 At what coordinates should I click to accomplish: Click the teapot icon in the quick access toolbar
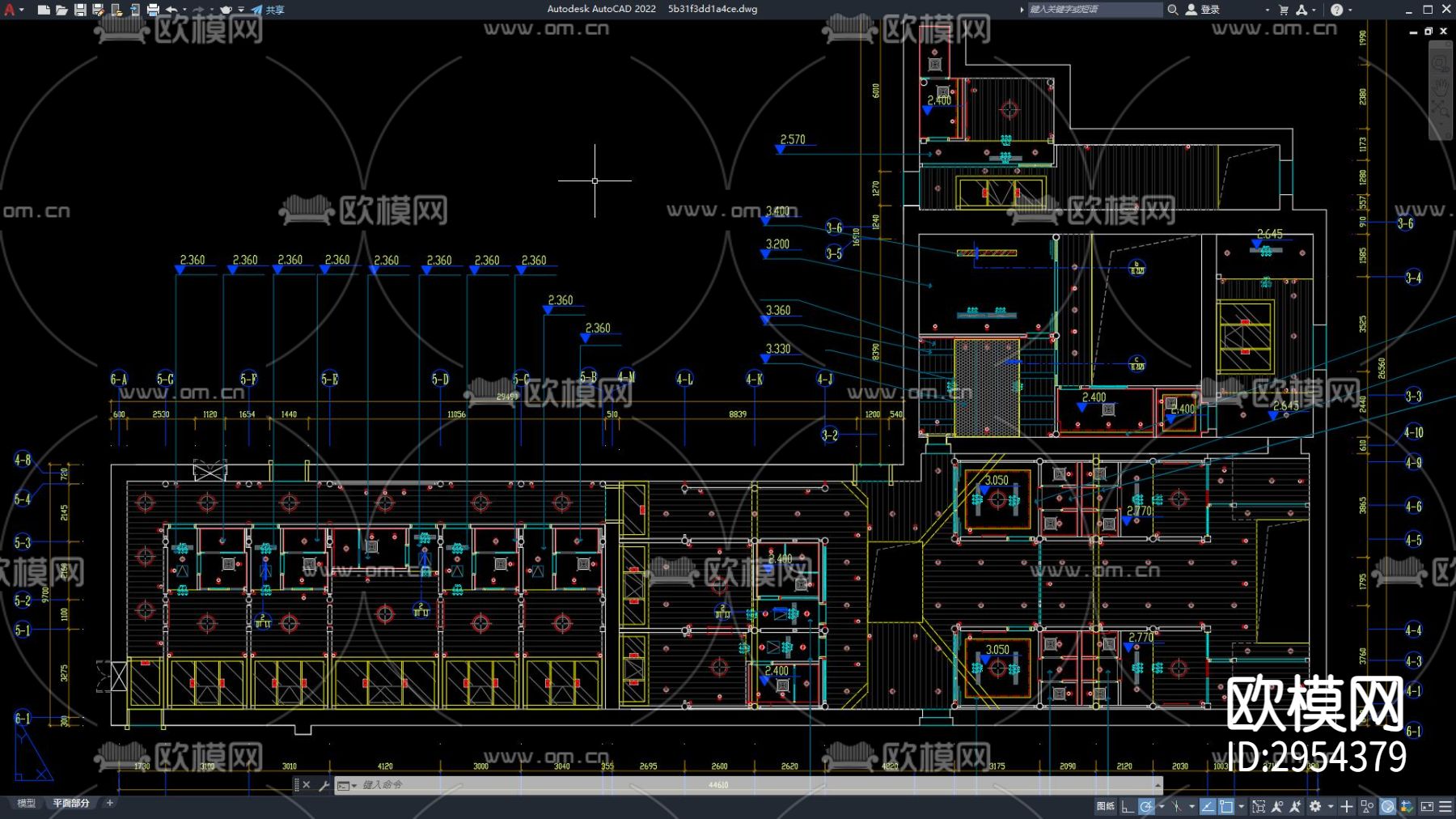(x=226, y=10)
